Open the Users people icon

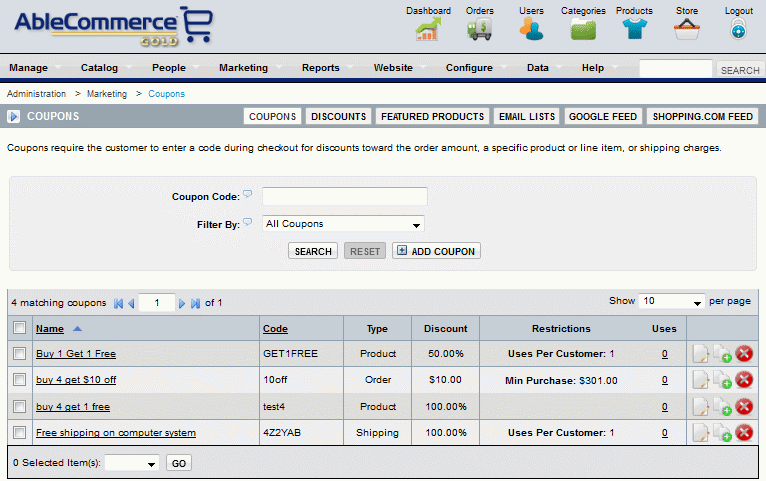531,29
